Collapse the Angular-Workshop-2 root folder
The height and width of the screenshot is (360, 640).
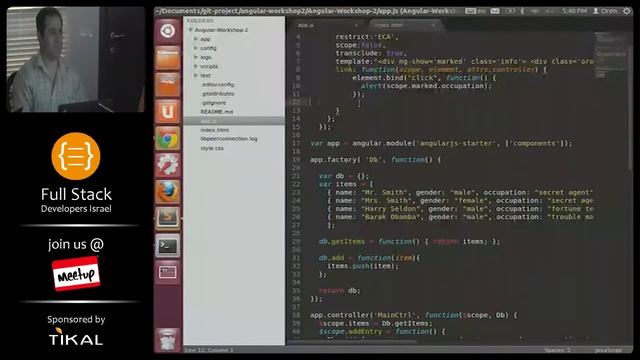click(190, 30)
